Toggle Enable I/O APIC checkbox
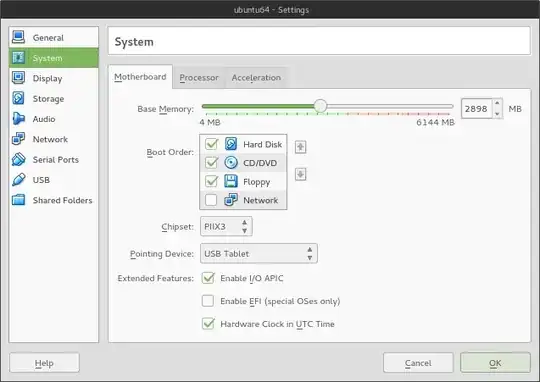Screen dimensions: 540x382 pyautogui.click(x=208, y=278)
